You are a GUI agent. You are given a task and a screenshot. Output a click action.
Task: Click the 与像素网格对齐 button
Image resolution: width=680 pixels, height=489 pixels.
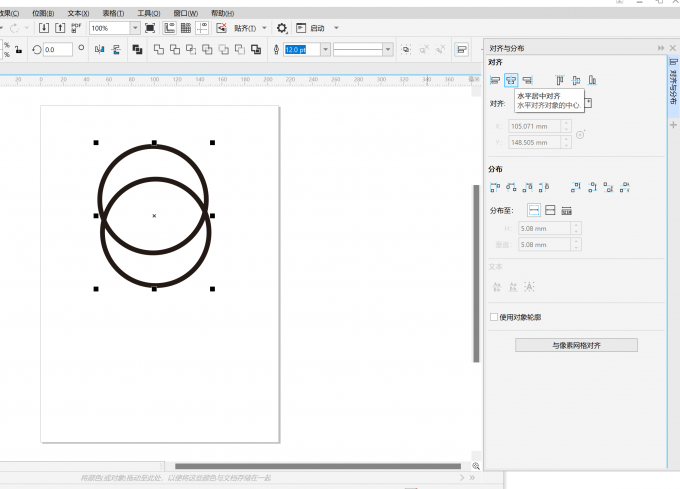(x=576, y=345)
